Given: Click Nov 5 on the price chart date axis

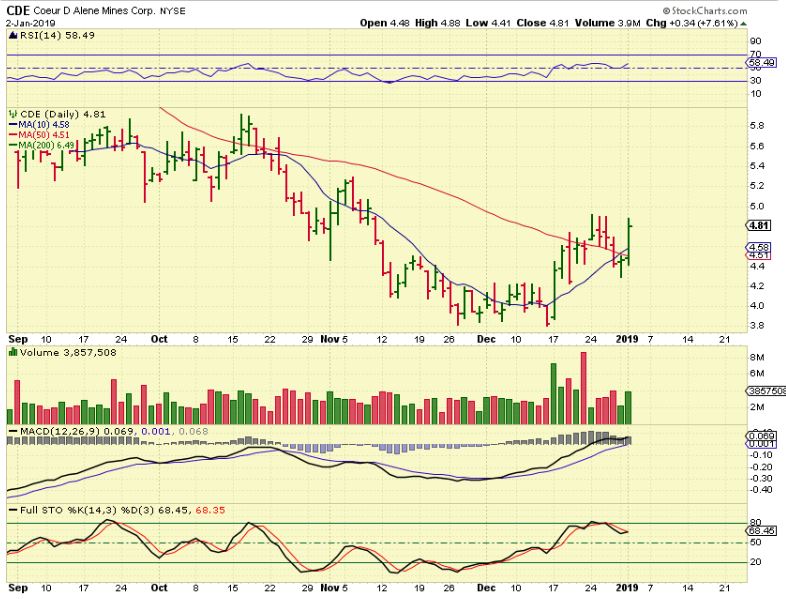Looking at the screenshot, I should pos(334,339).
